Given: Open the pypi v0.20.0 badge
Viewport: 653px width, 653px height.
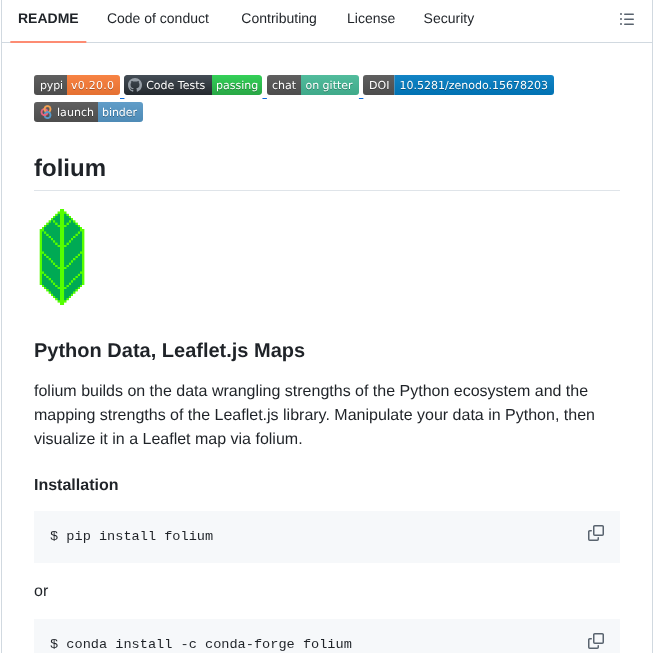Looking at the screenshot, I should point(77,85).
